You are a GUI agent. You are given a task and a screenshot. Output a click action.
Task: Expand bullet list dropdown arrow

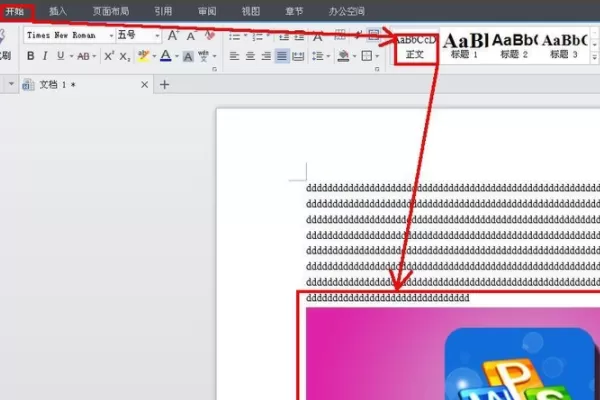click(245, 36)
